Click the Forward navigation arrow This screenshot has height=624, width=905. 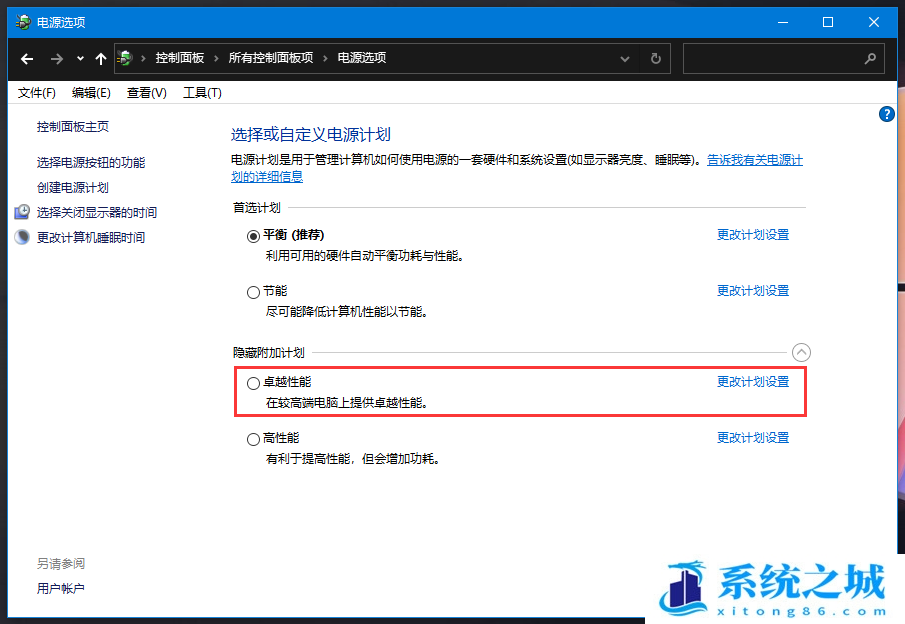click(x=57, y=59)
